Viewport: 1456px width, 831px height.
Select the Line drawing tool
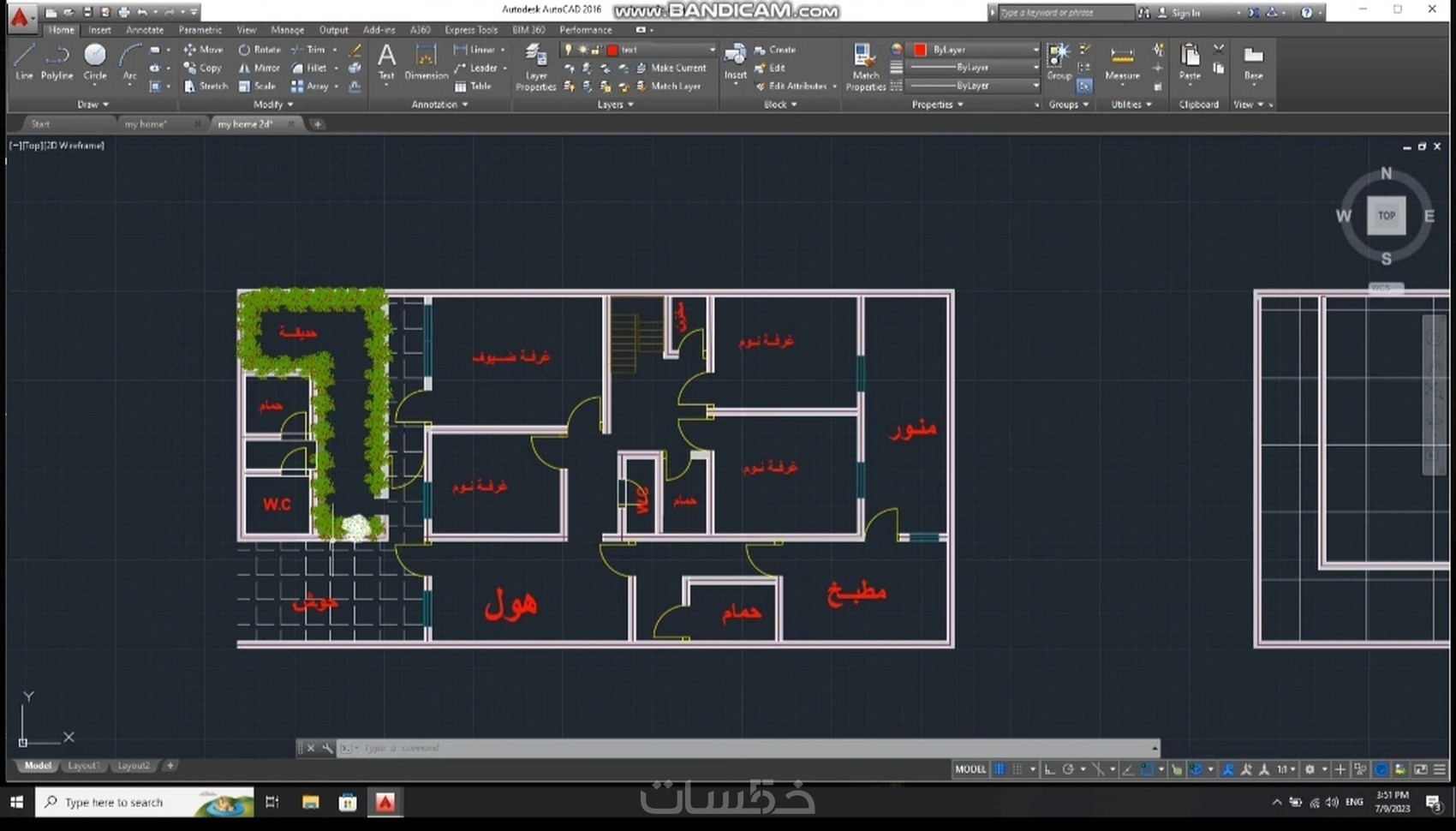(24, 63)
